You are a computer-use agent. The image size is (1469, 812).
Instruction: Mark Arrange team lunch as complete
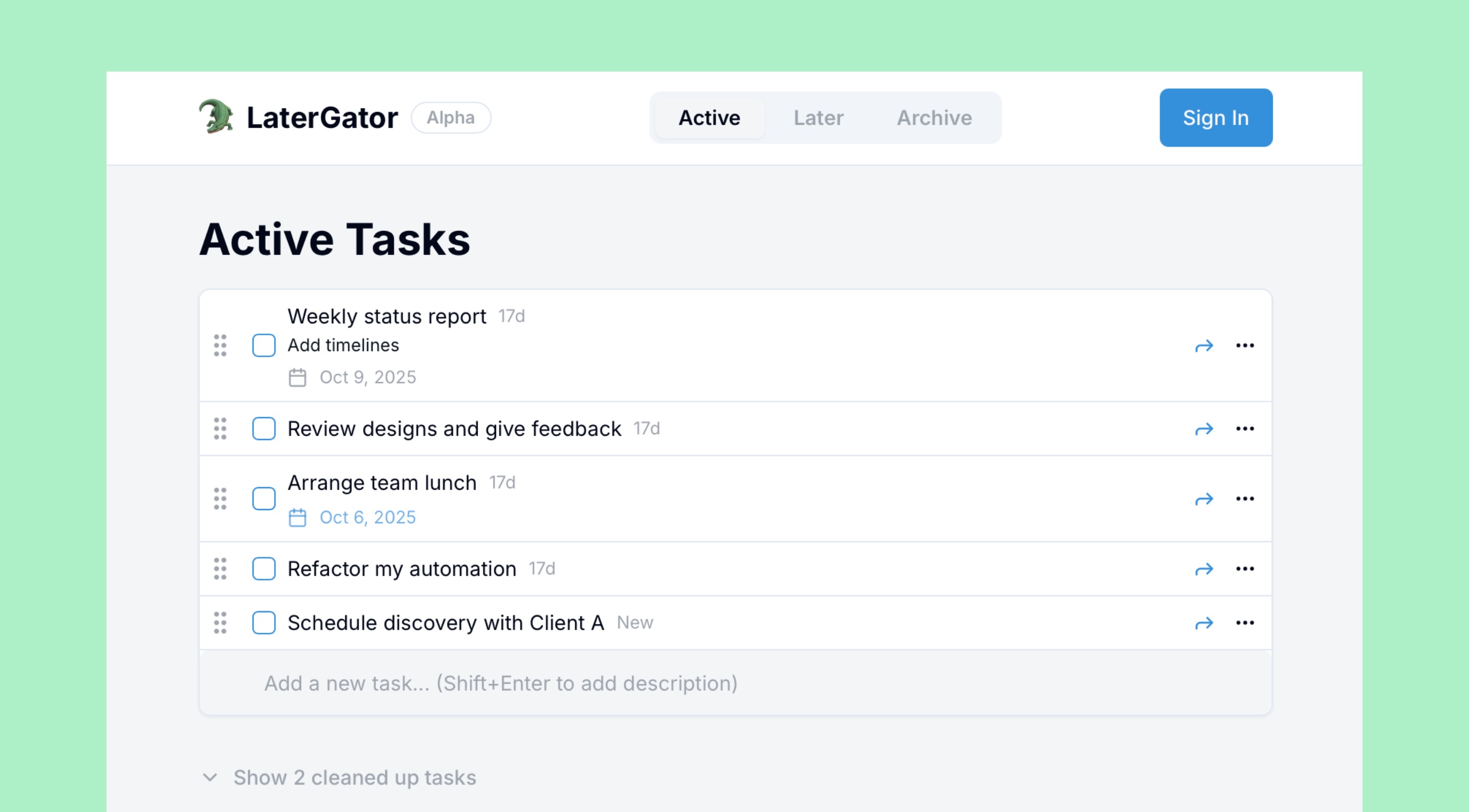pos(263,499)
